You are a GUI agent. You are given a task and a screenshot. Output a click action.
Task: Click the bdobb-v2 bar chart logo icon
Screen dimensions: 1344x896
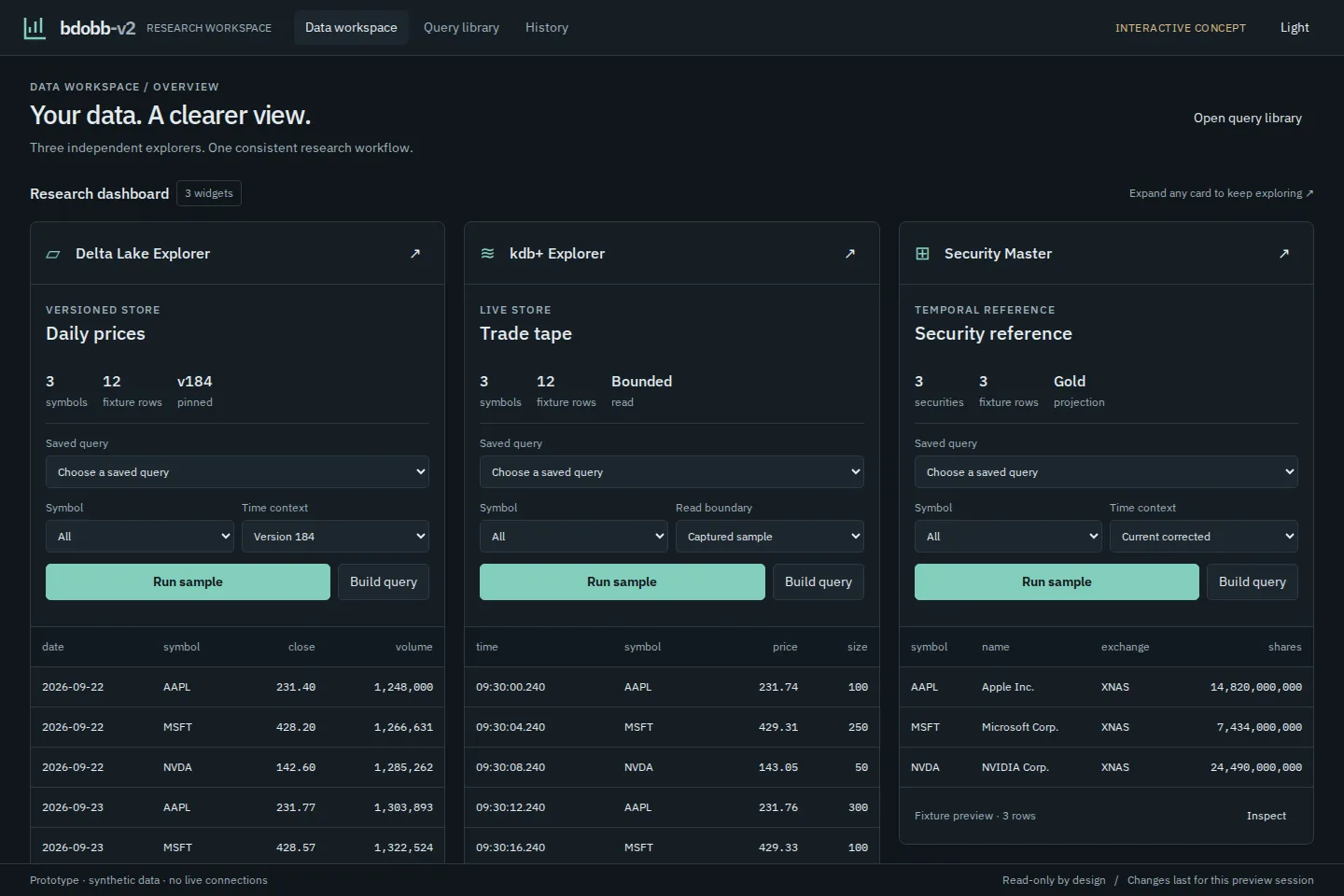tap(35, 27)
